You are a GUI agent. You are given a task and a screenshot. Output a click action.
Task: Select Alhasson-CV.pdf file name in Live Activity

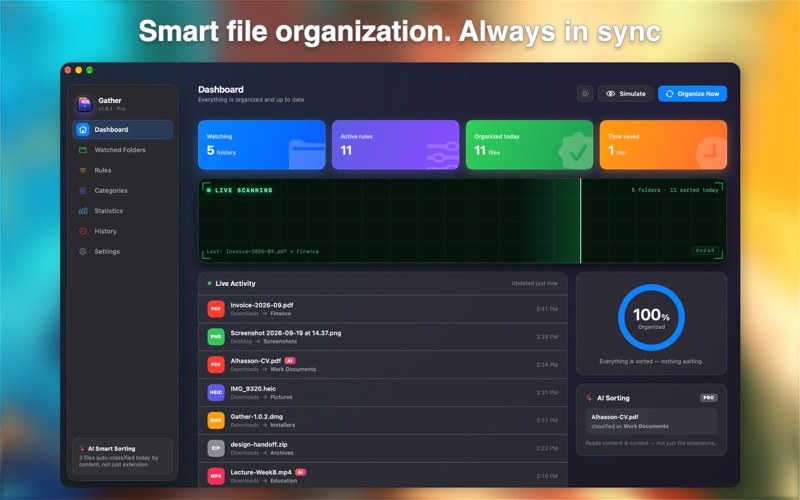256,361
